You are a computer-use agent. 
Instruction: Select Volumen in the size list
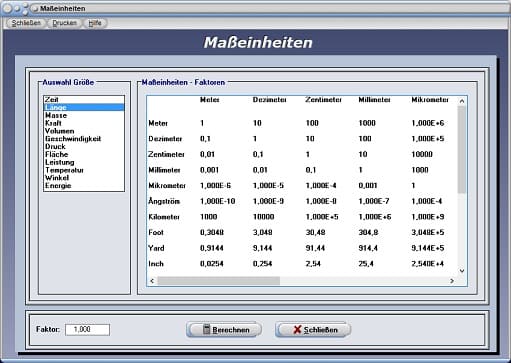[84, 131]
